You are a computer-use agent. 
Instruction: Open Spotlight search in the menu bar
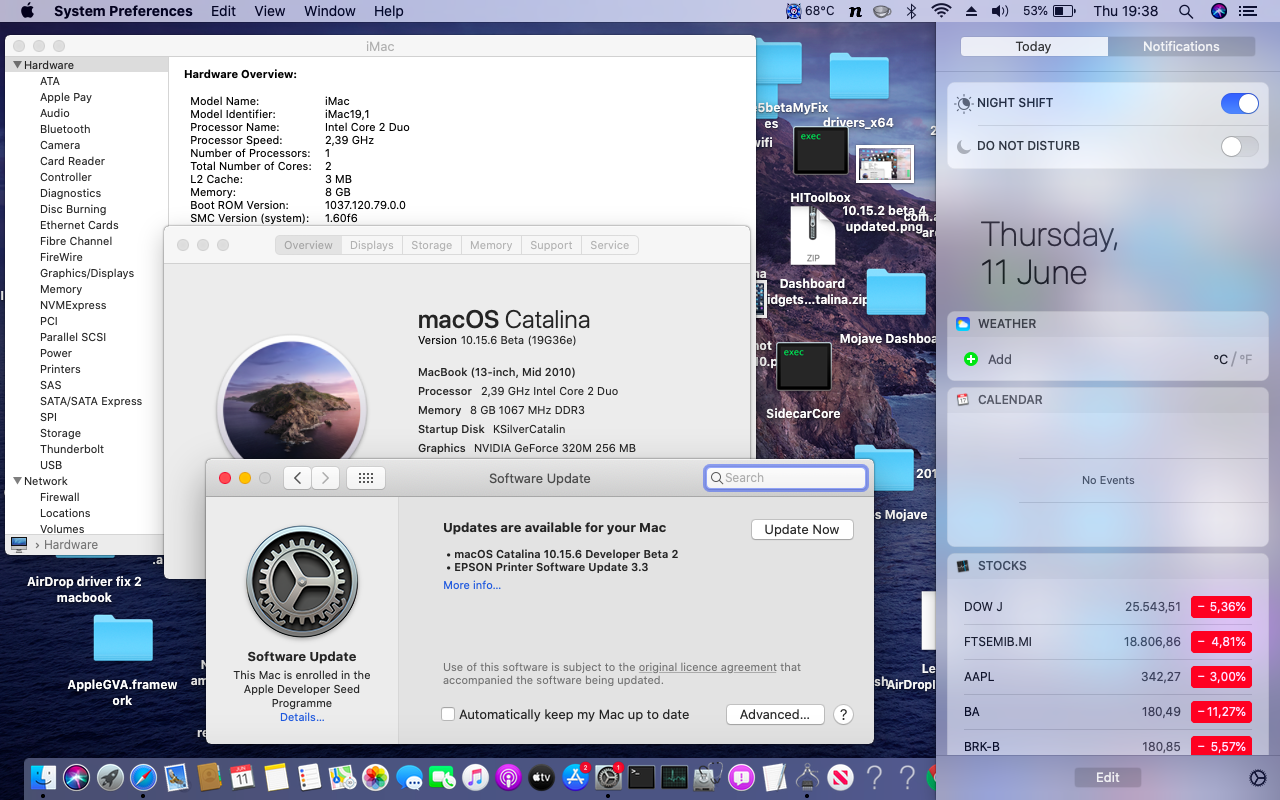pyautogui.click(x=1186, y=11)
